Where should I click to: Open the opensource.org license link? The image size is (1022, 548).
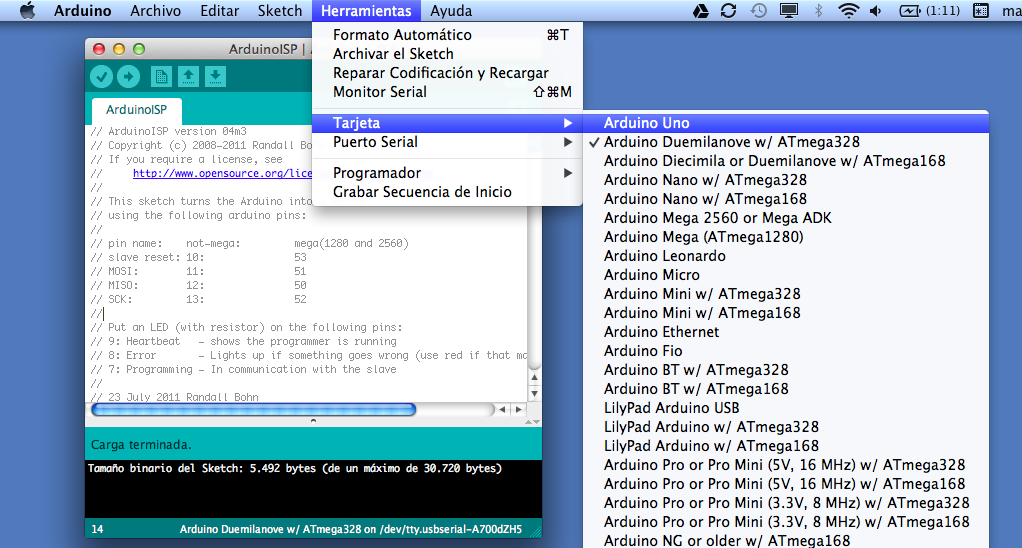[x=222, y=173]
